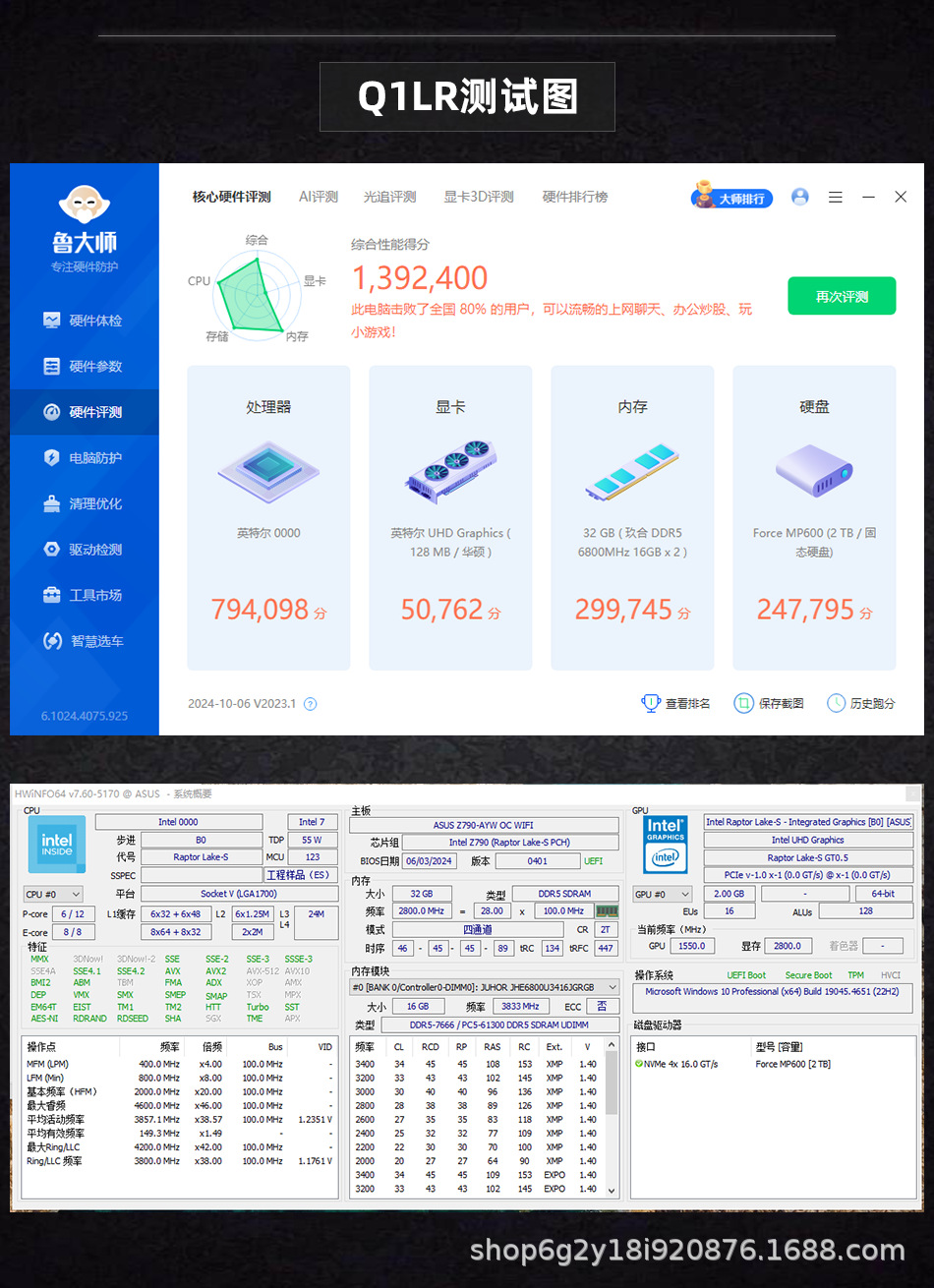
Task: Click the Raptor Lake-S GT0.5 field
Action: click(808, 857)
